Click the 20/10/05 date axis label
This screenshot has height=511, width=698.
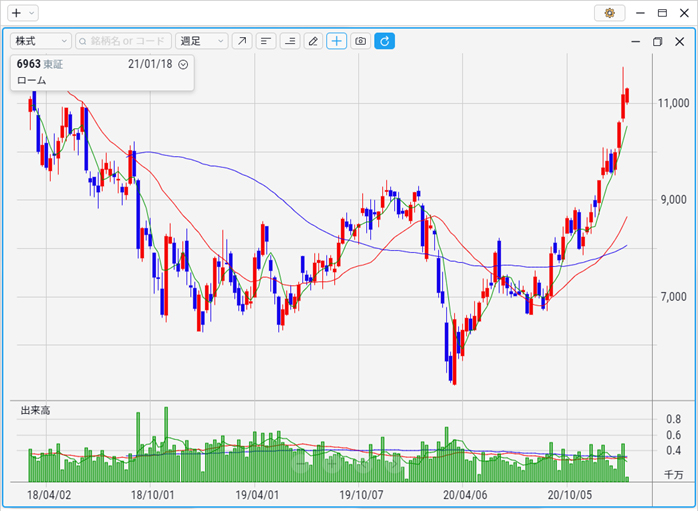(x=570, y=495)
